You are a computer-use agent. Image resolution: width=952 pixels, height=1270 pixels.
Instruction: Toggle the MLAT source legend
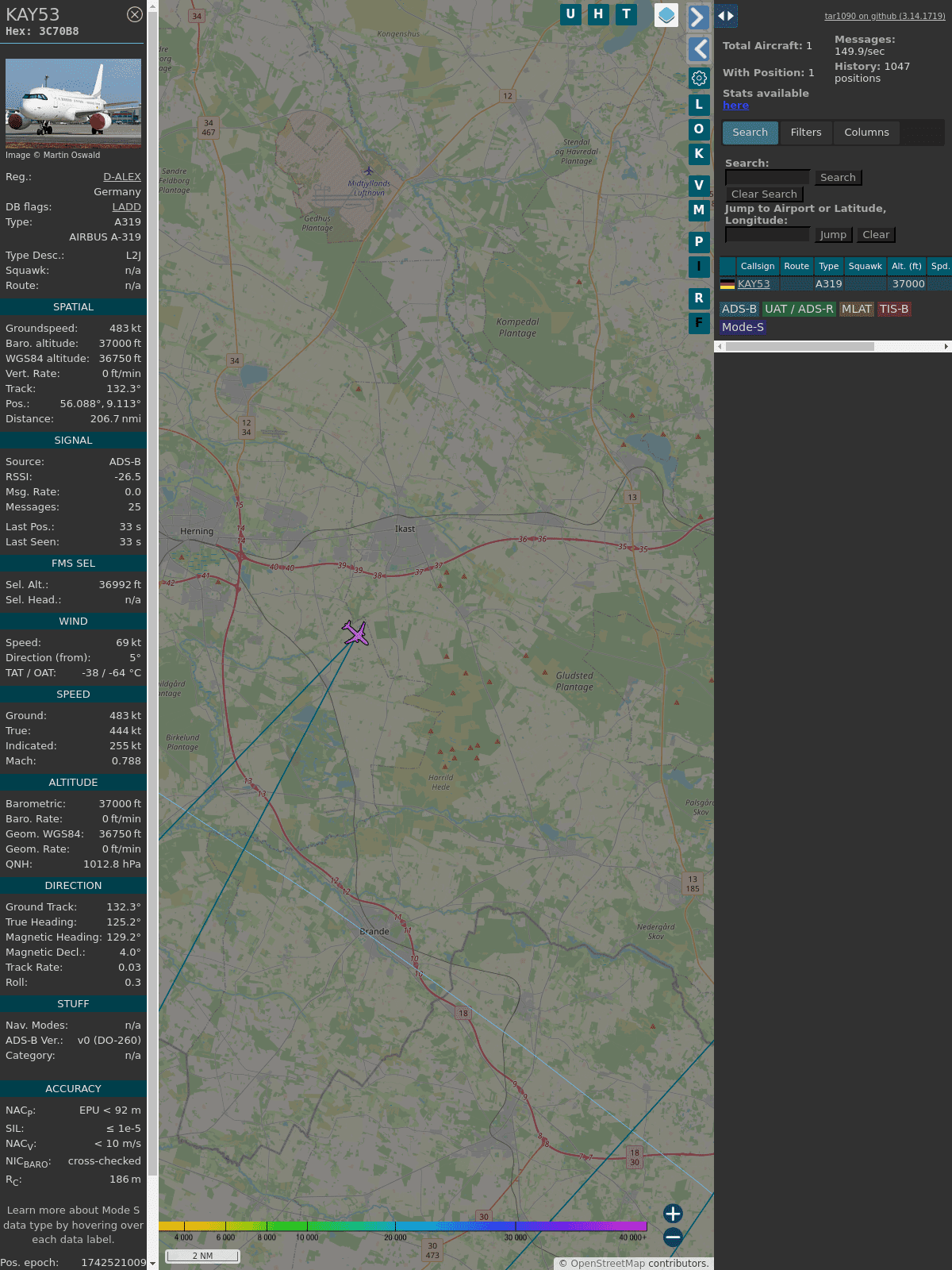coord(857,310)
